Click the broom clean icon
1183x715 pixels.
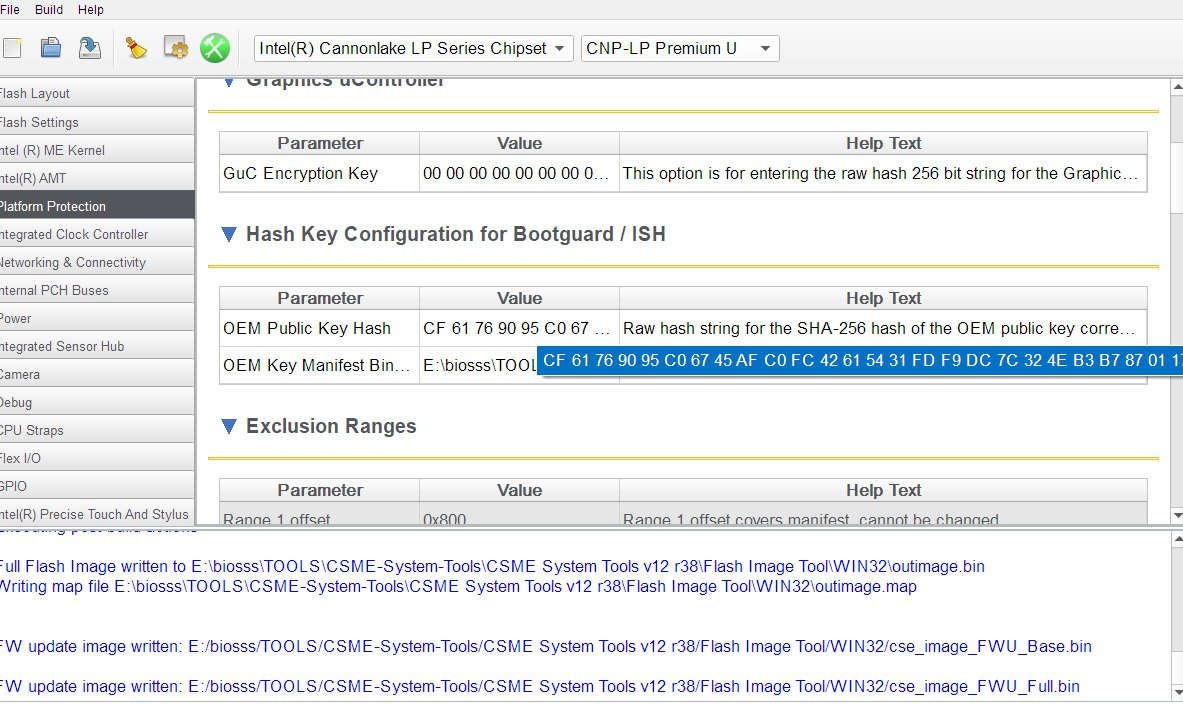[136, 48]
